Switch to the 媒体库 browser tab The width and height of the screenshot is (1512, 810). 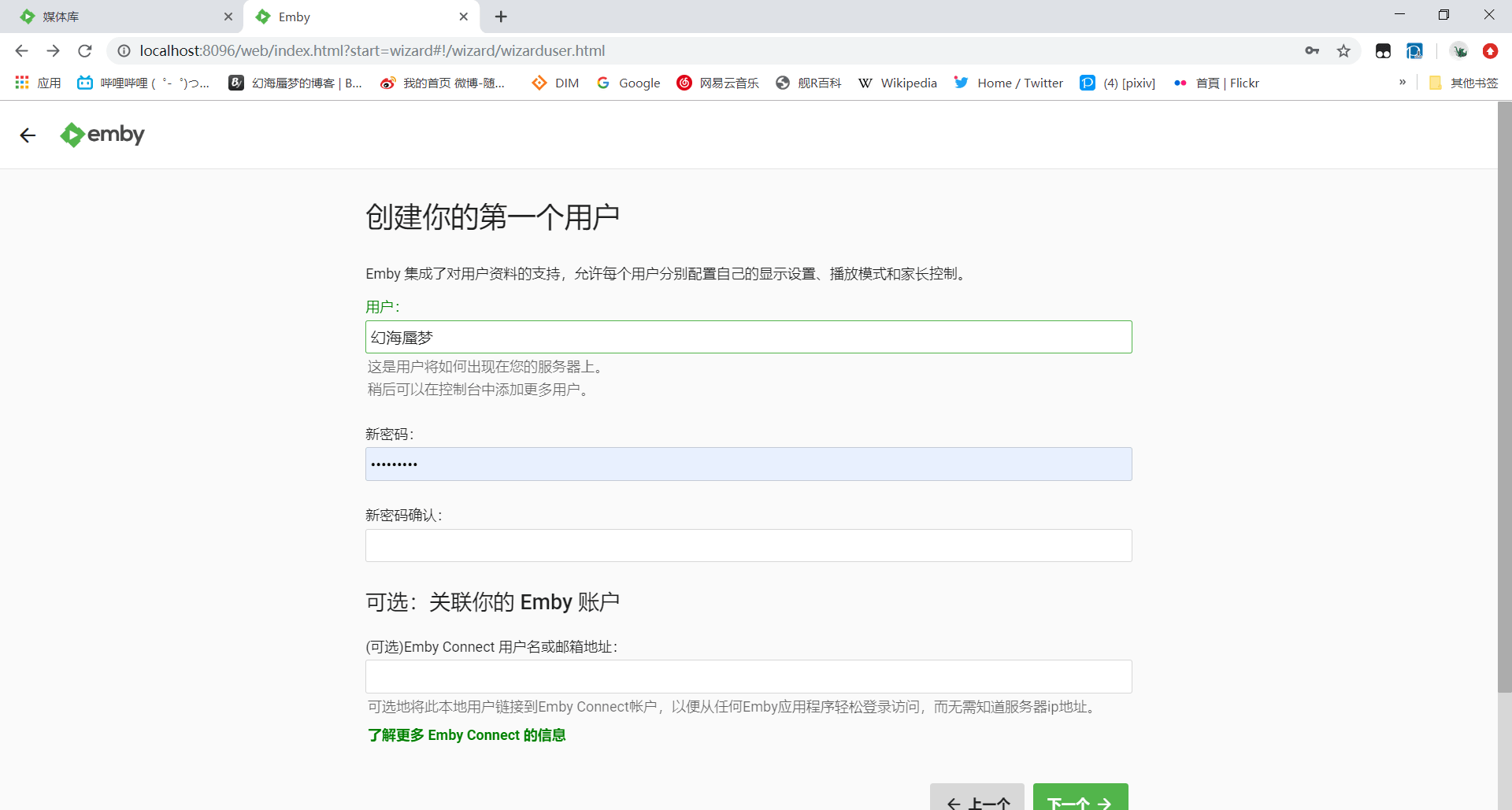pyautogui.click(x=122, y=17)
